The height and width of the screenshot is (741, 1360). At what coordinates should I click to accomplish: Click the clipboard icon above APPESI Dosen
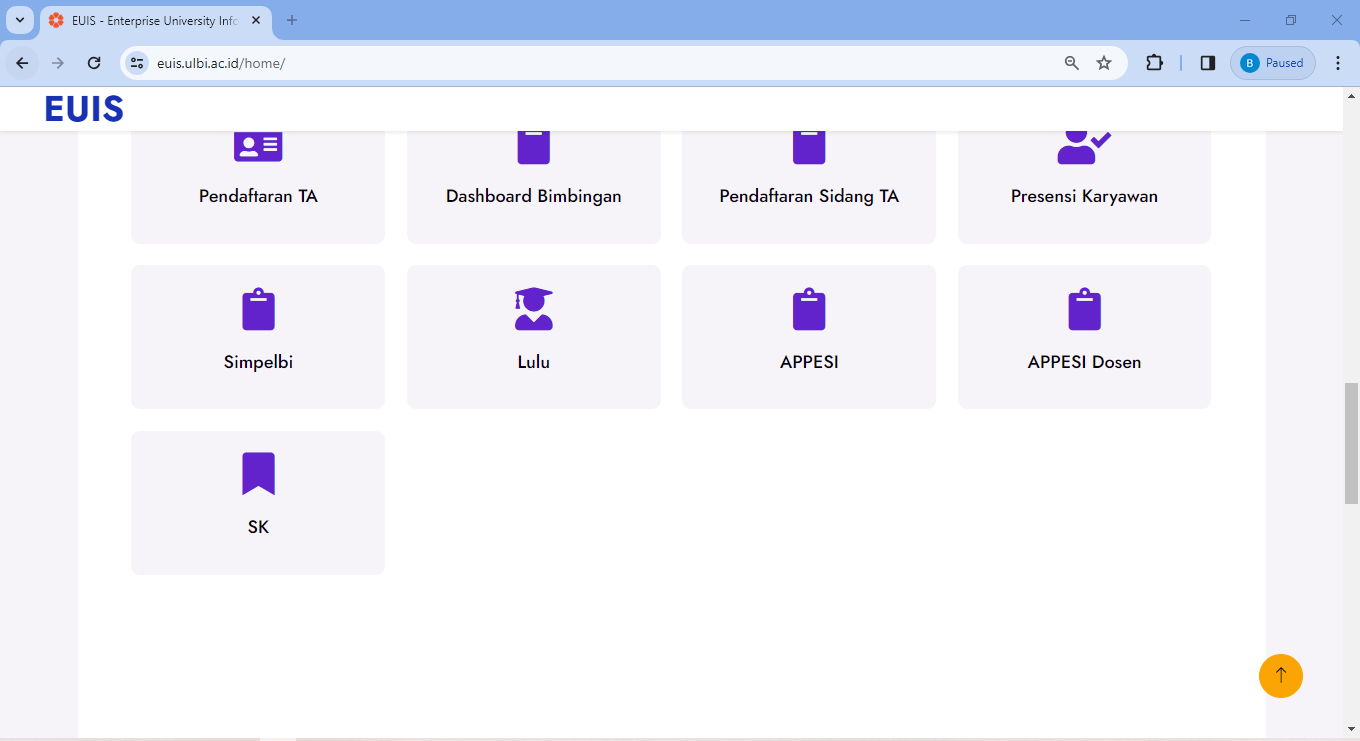click(x=1084, y=309)
